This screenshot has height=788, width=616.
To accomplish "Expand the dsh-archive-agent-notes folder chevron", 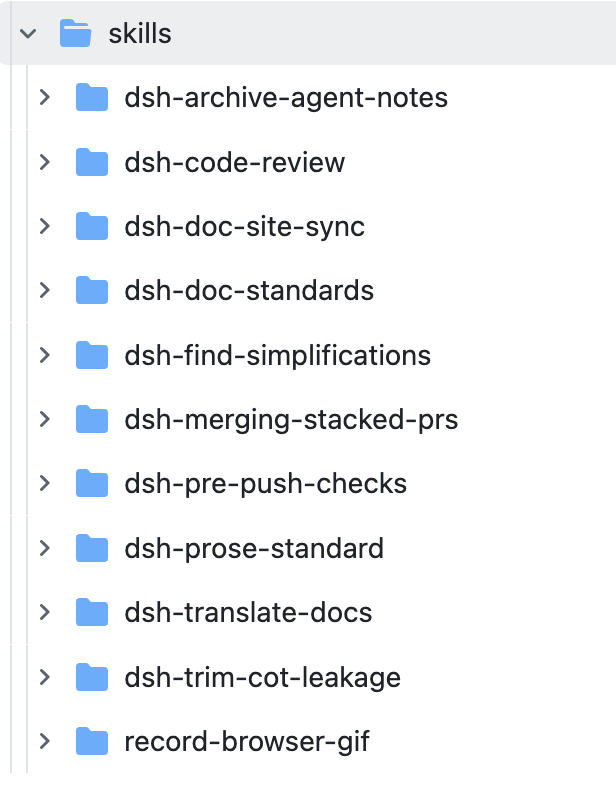I will click(x=45, y=97).
